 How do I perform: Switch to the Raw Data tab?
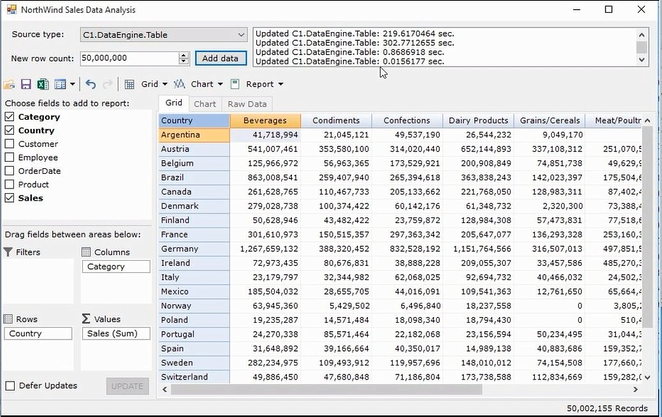click(x=247, y=104)
